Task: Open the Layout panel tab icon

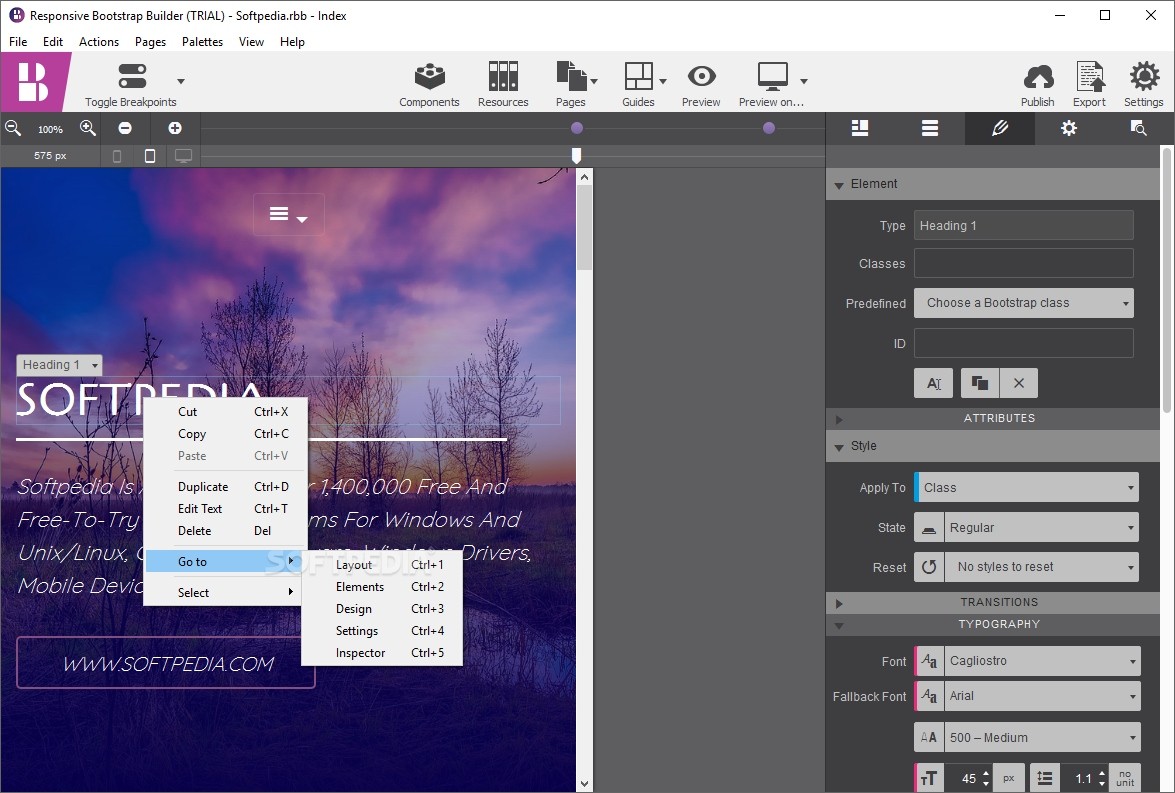Action: [860, 128]
